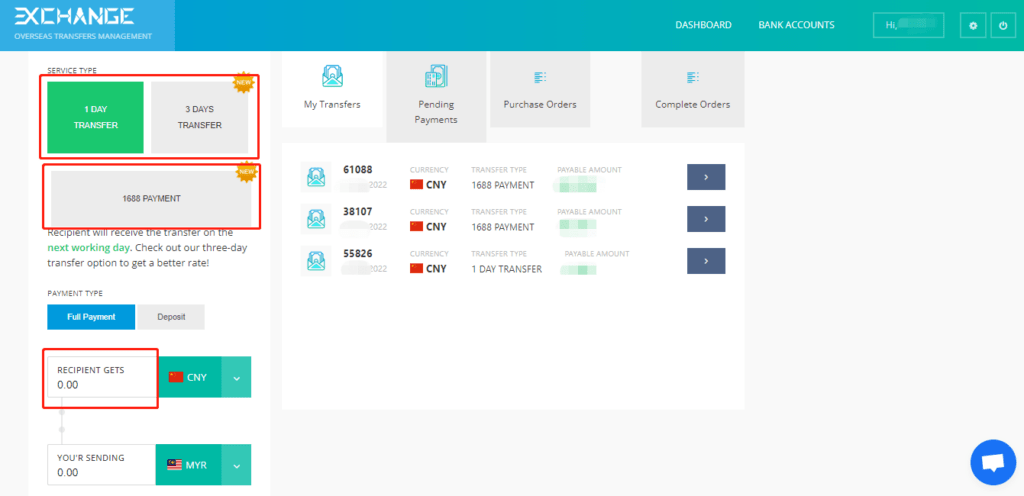Click transfer number 61088
The width and height of the screenshot is (1024, 496).
click(358, 170)
